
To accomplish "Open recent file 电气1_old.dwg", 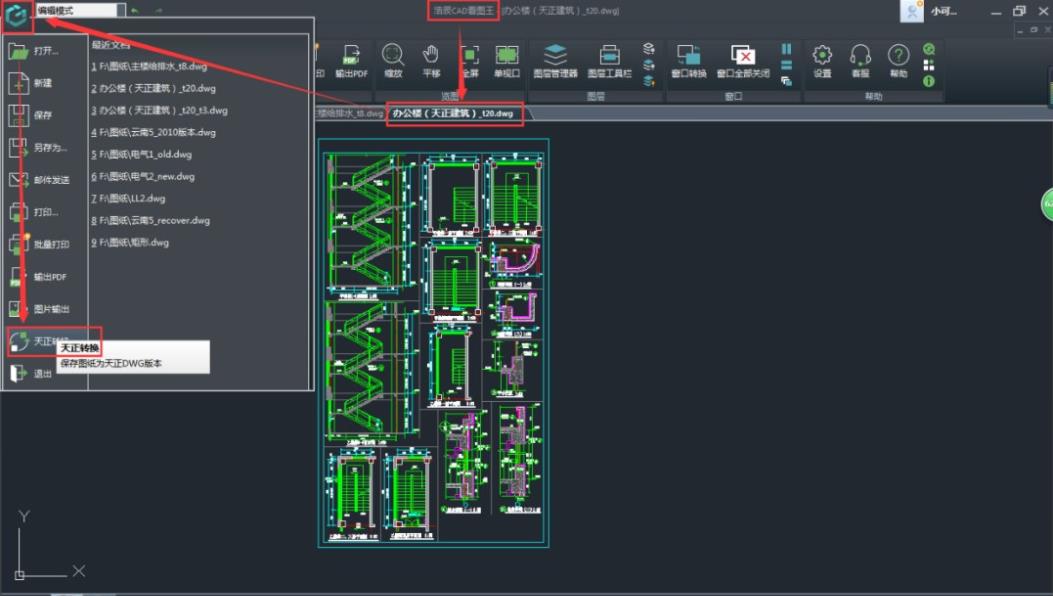I will click(x=142, y=154).
